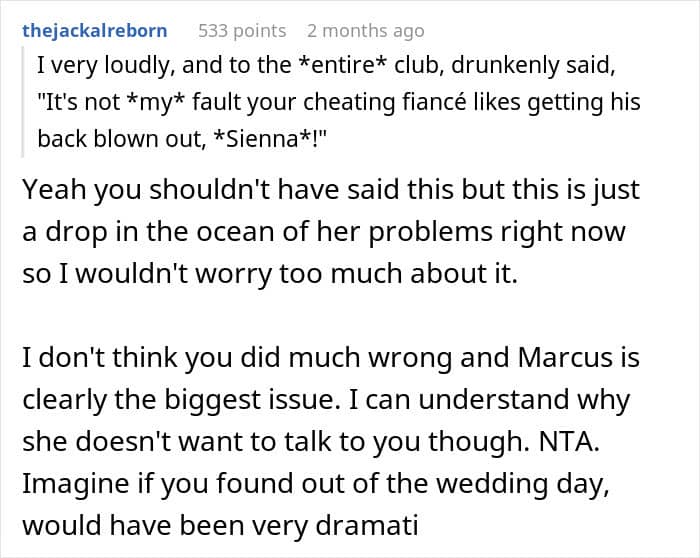Screen dimensions: 700x558
Task: Click the line "Yeah you shouldn't have said this"
Action: [331, 190]
